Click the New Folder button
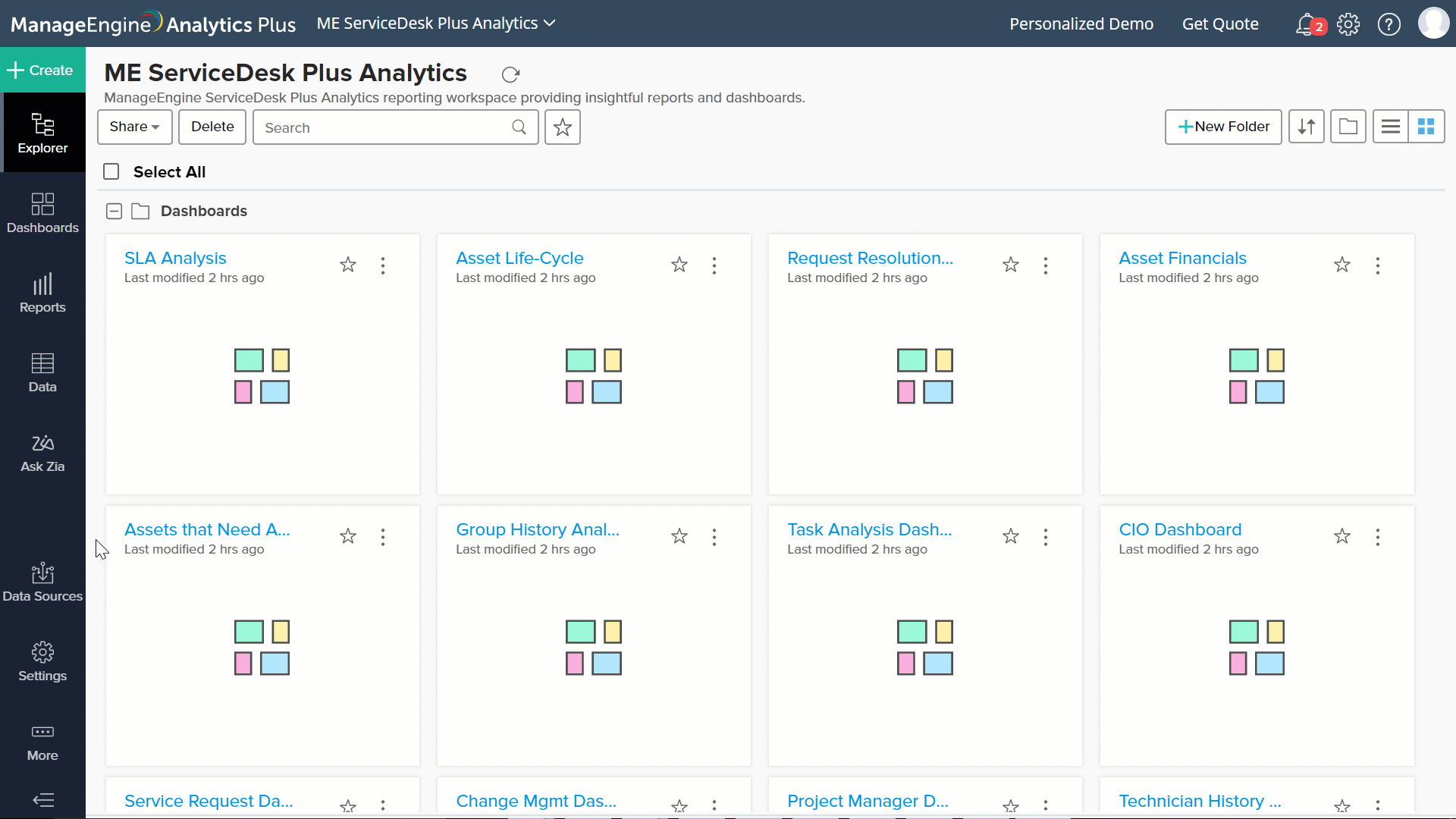This screenshot has height=819, width=1456. [x=1222, y=127]
